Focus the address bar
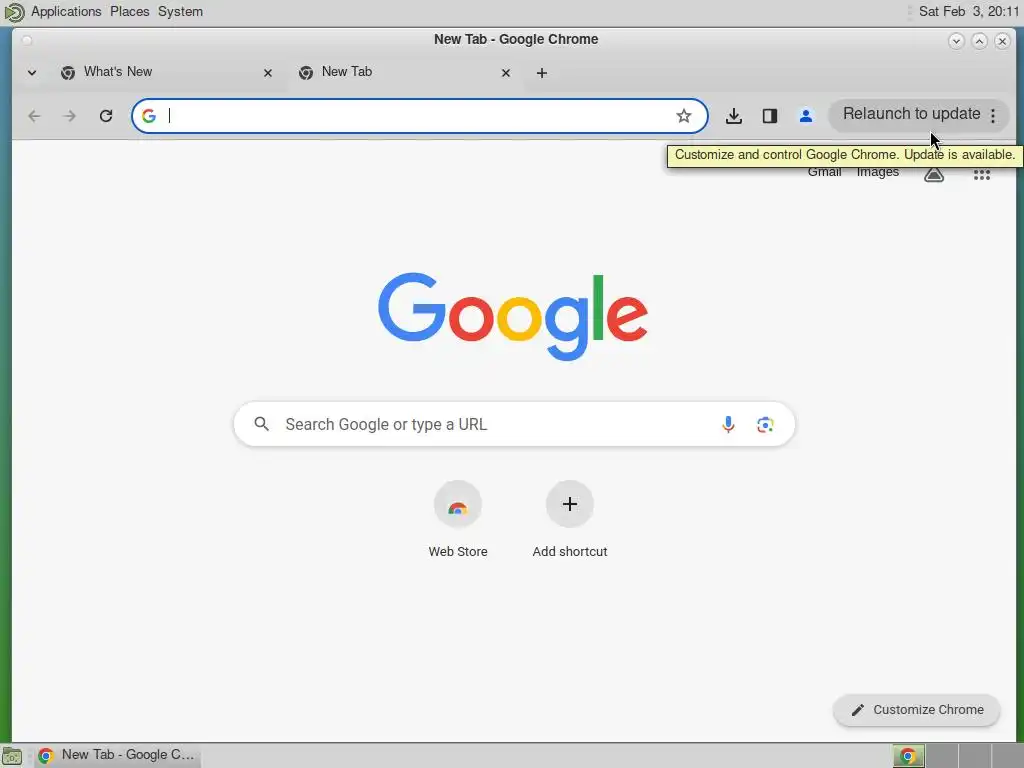The width and height of the screenshot is (1024, 768). pos(418,116)
